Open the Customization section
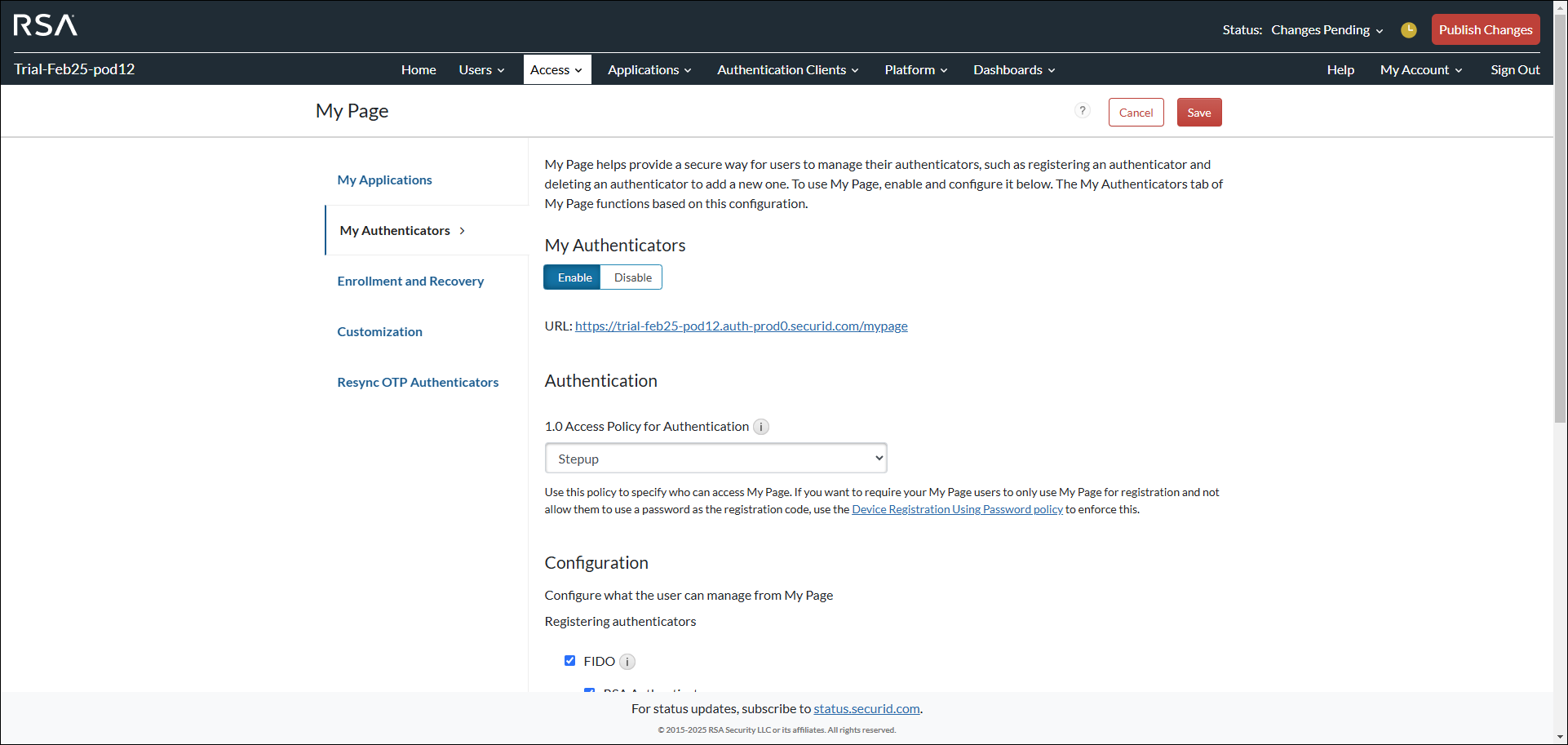This screenshot has height=745, width=1568. [x=379, y=331]
